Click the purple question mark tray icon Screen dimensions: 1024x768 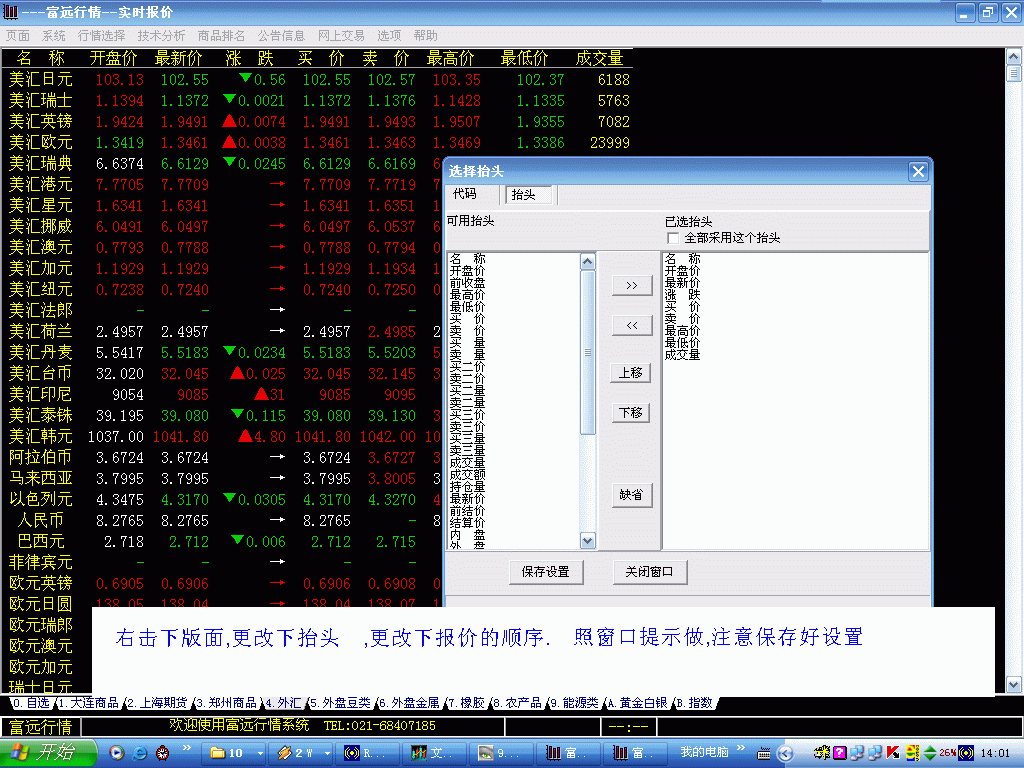pos(840,753)
